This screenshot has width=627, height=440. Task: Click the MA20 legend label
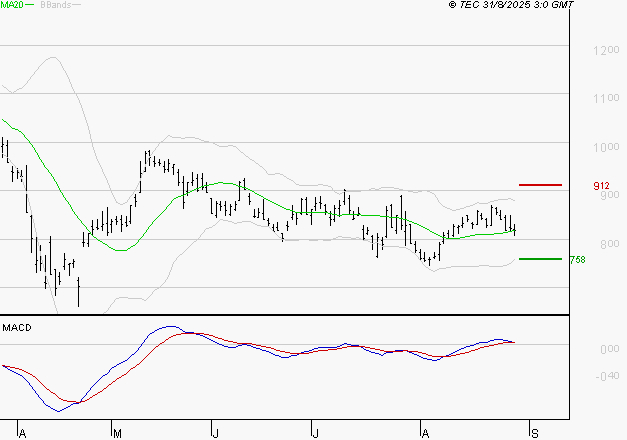tap(13, 5)
